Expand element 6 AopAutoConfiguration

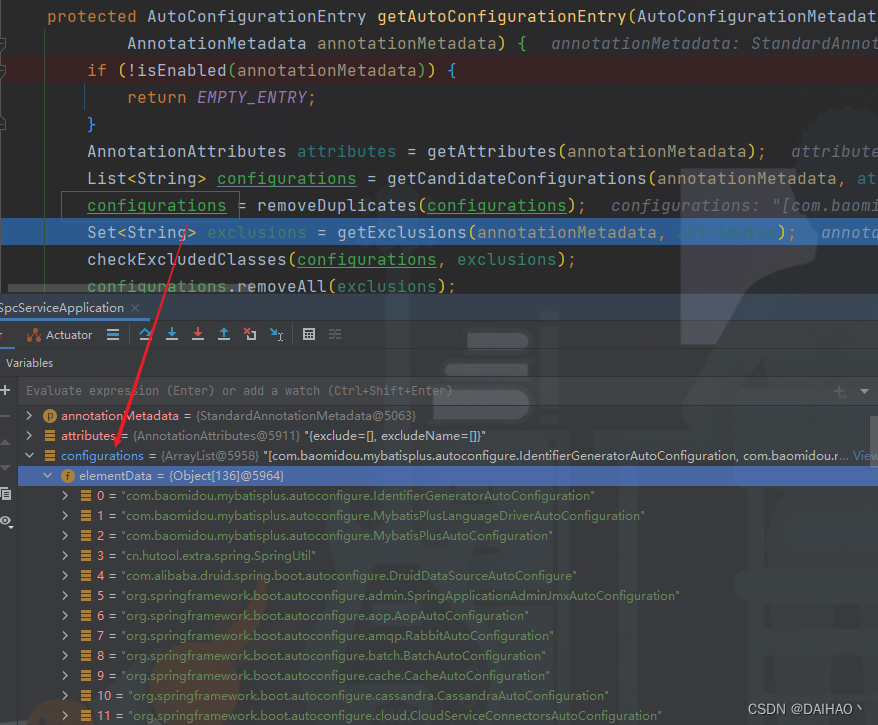(x=66, y=616)
